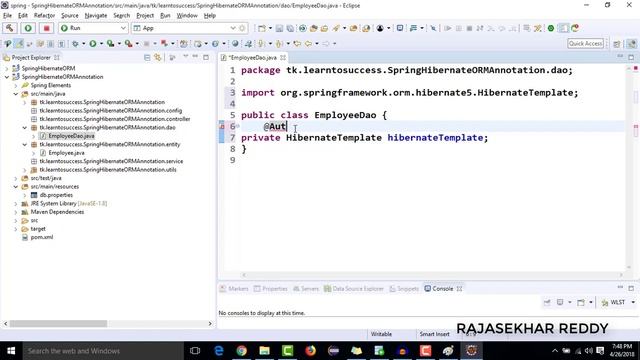This screenshot has height=360, width=640.
Task: Click the gear icon next to App dropdown
Action: [x=242, y=28]
